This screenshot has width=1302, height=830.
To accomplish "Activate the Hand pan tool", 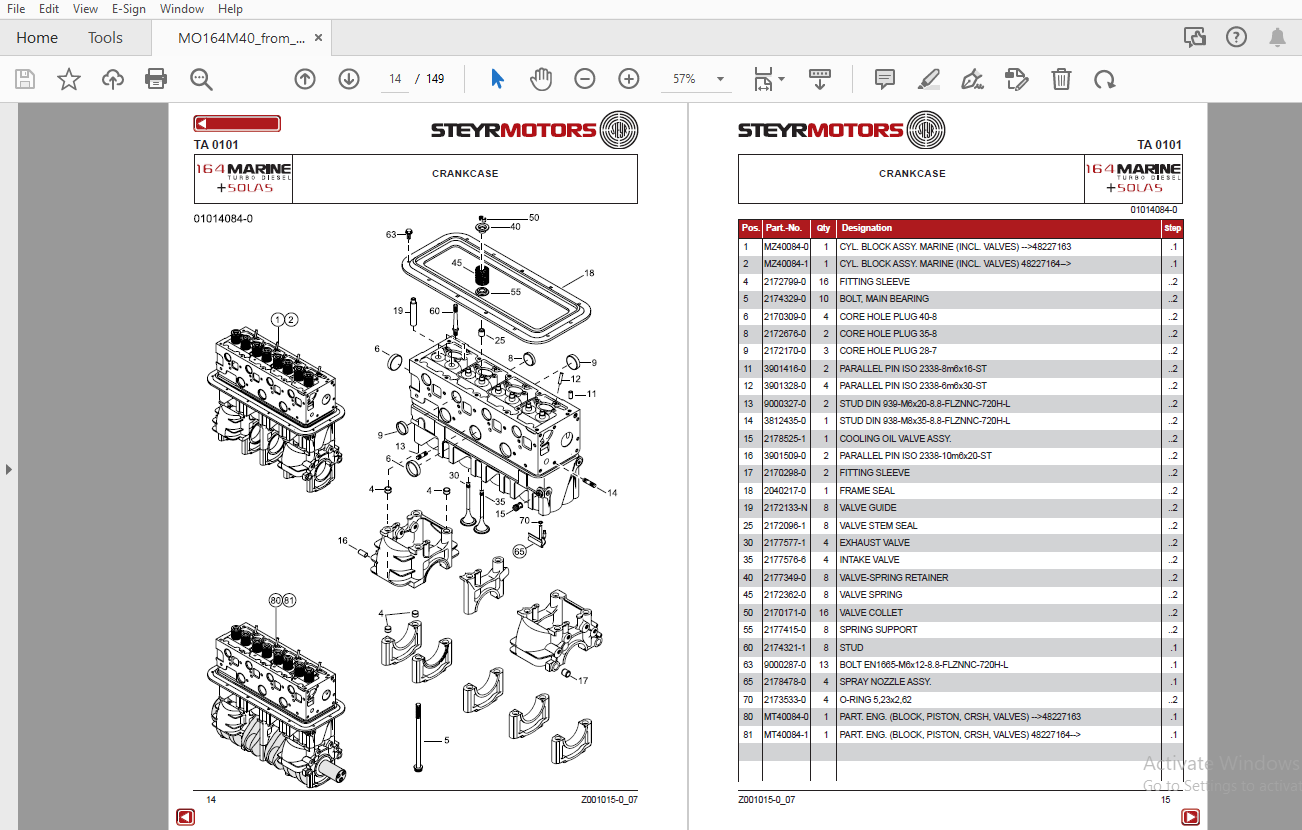I will [541, 79].
